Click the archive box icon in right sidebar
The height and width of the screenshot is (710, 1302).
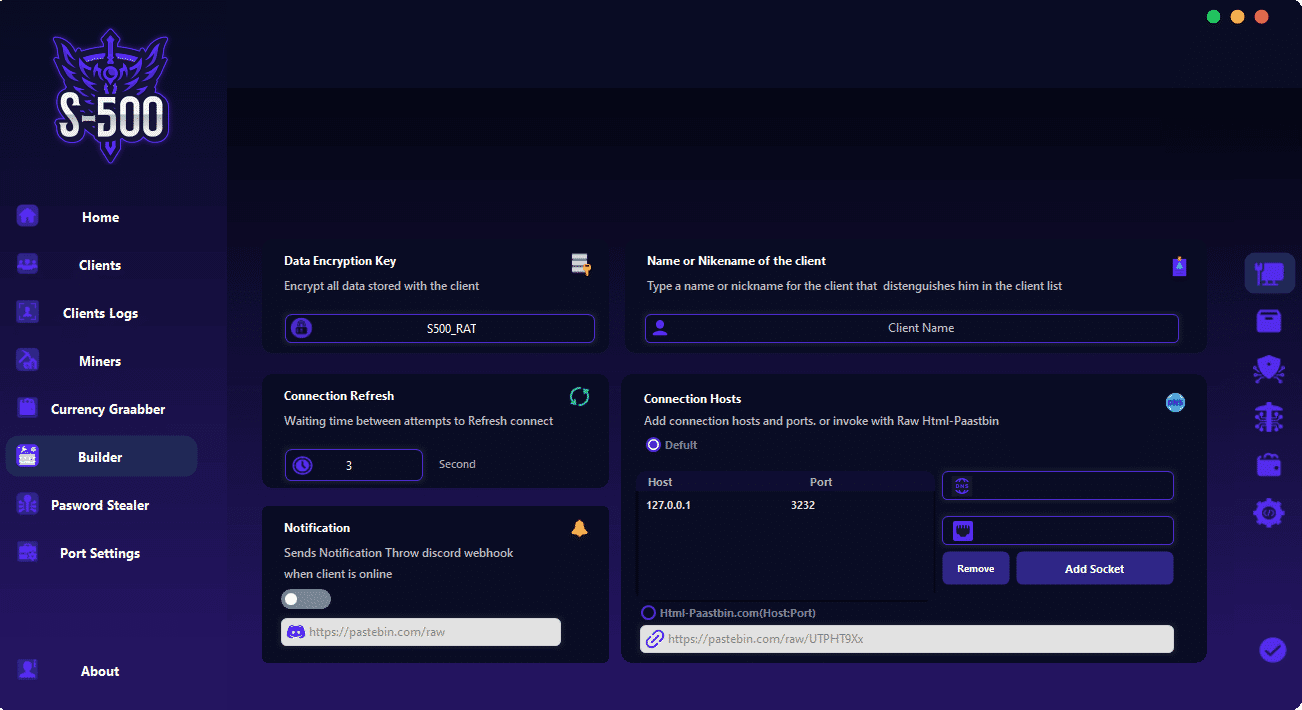pos(1269,321)
